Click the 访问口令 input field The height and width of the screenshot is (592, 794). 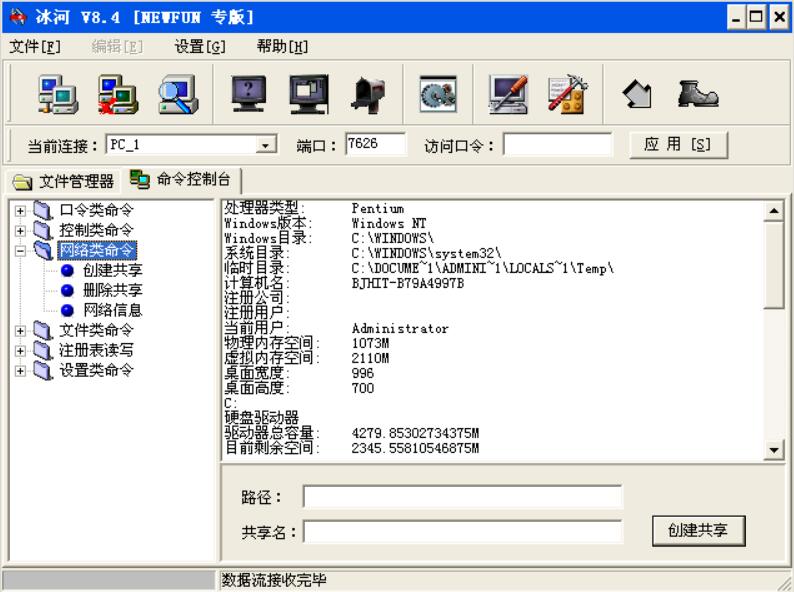pos(558,144)
